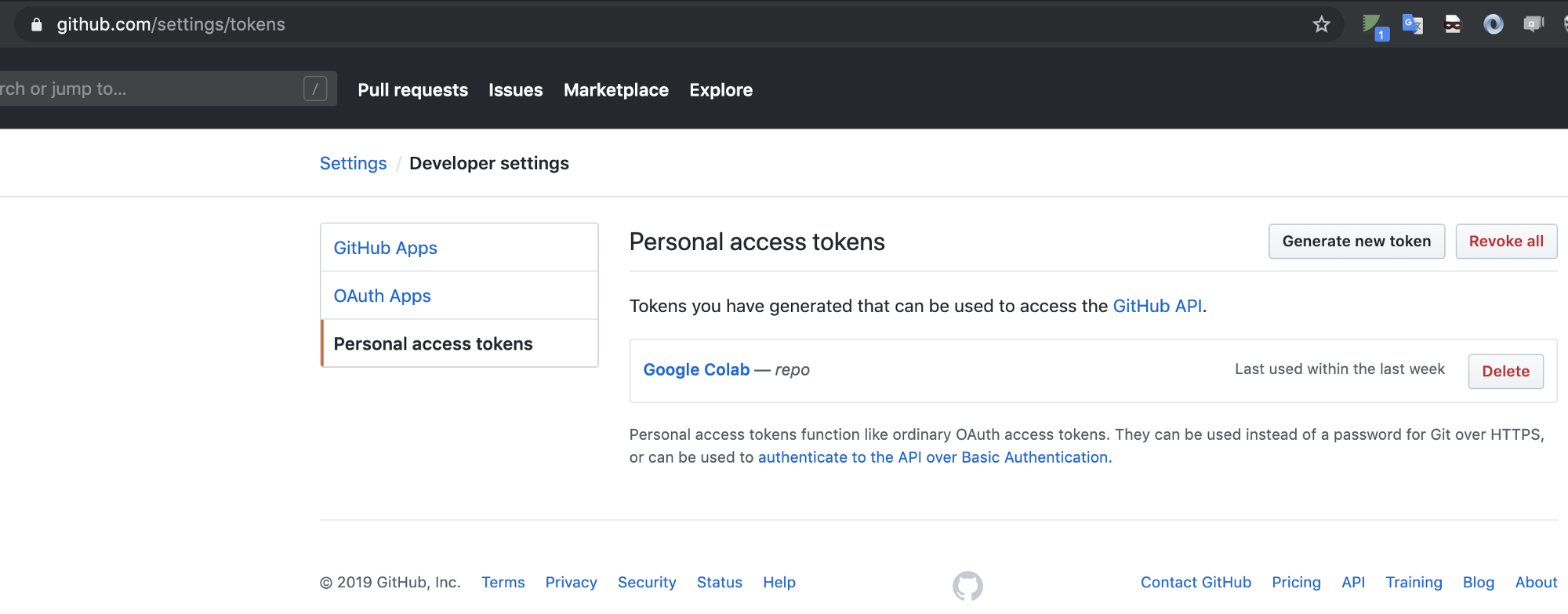Open the Google Translate extension

pos(1413,24)
